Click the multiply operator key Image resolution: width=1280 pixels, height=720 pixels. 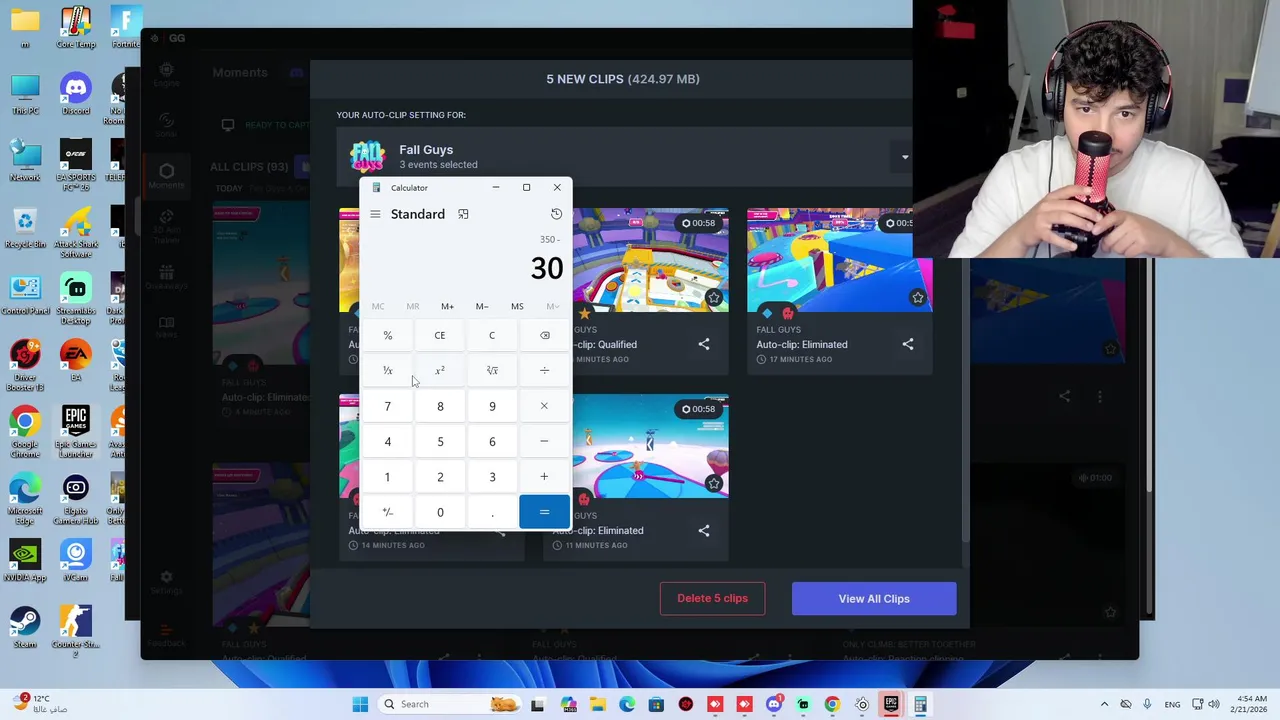[544, 406]
